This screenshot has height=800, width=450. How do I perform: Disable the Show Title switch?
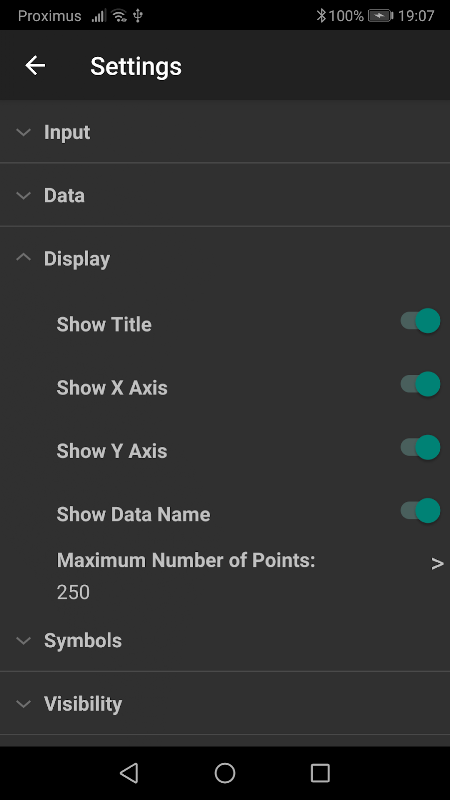click(420, 321)
